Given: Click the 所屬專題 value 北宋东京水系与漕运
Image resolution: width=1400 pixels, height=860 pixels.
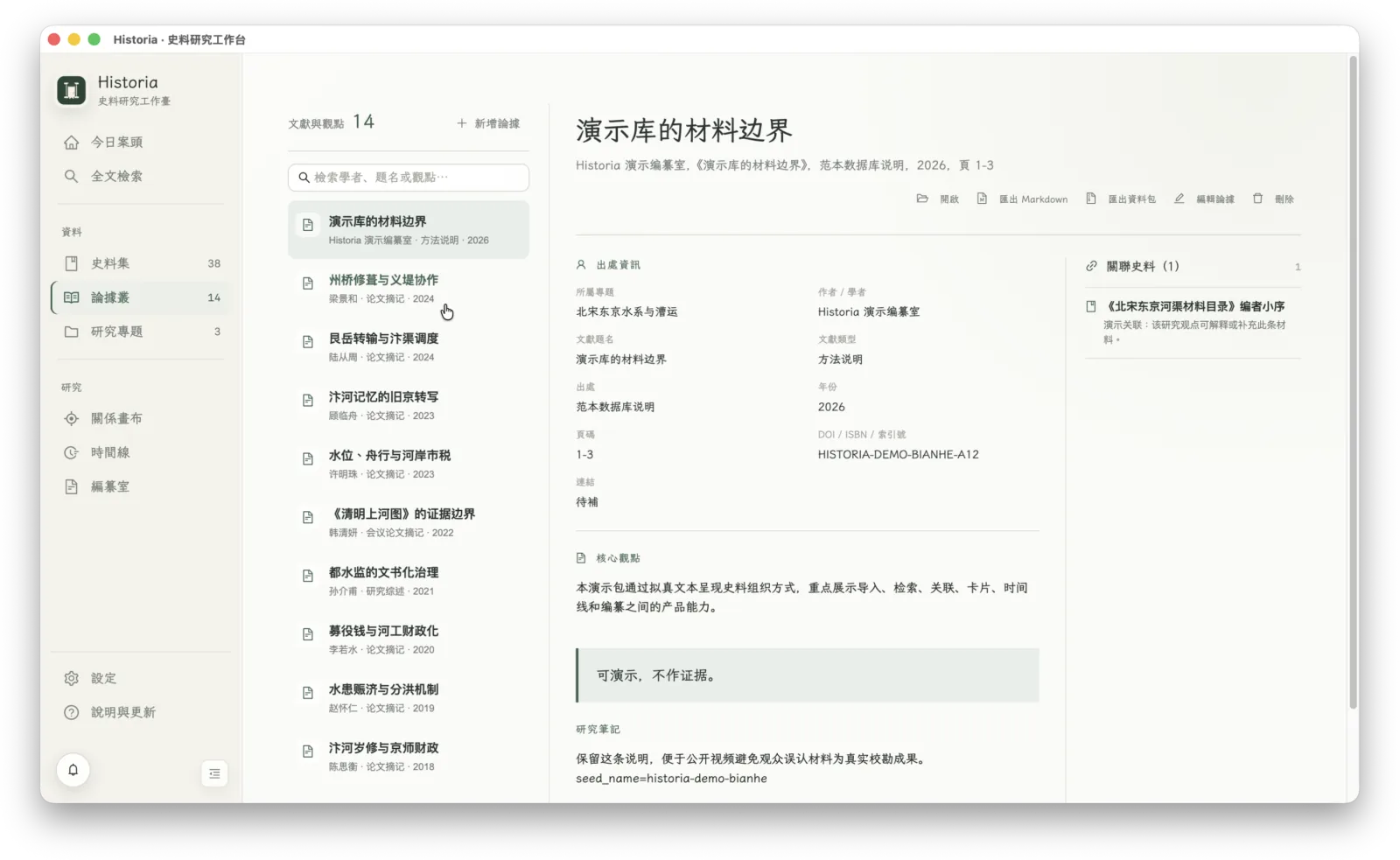Looking at the screenshot, I should pos(626,311).
